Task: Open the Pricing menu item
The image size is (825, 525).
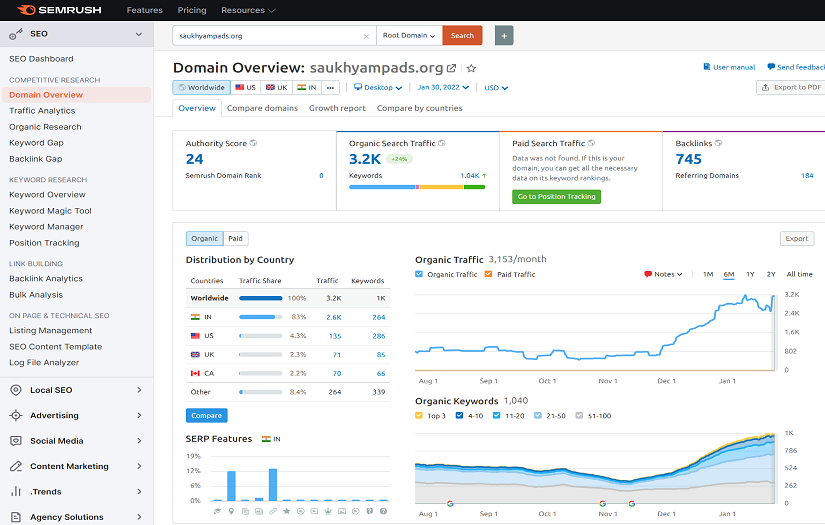Action: pyautogui.click(x=192, y=10)
